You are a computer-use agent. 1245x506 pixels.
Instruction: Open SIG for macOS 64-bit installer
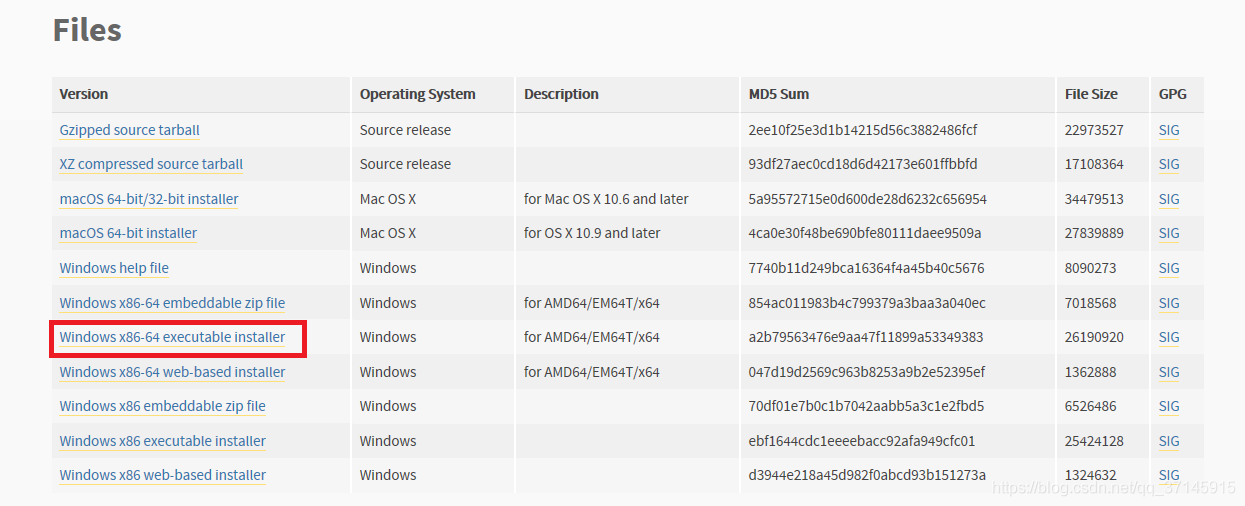pyautogui.click(x=1169, y=233)
